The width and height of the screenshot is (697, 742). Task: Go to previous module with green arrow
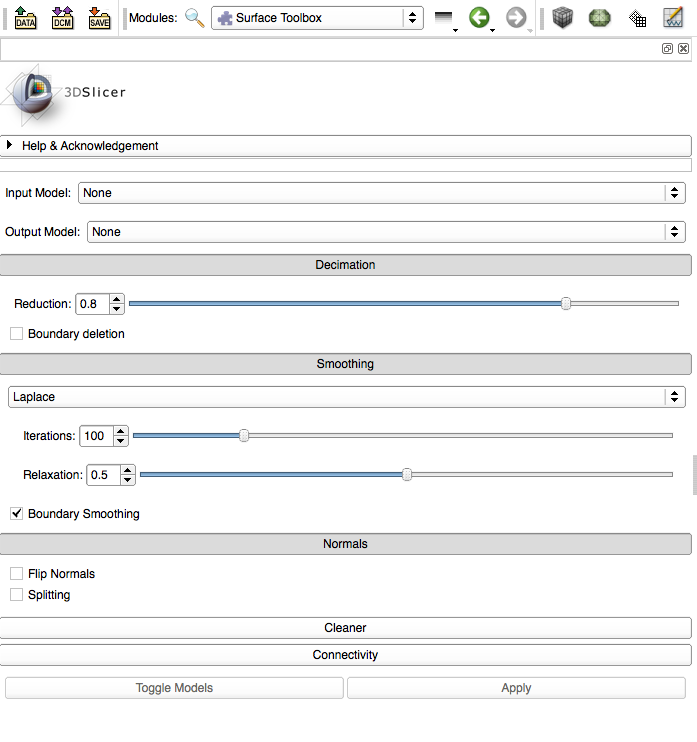(480, 18)
